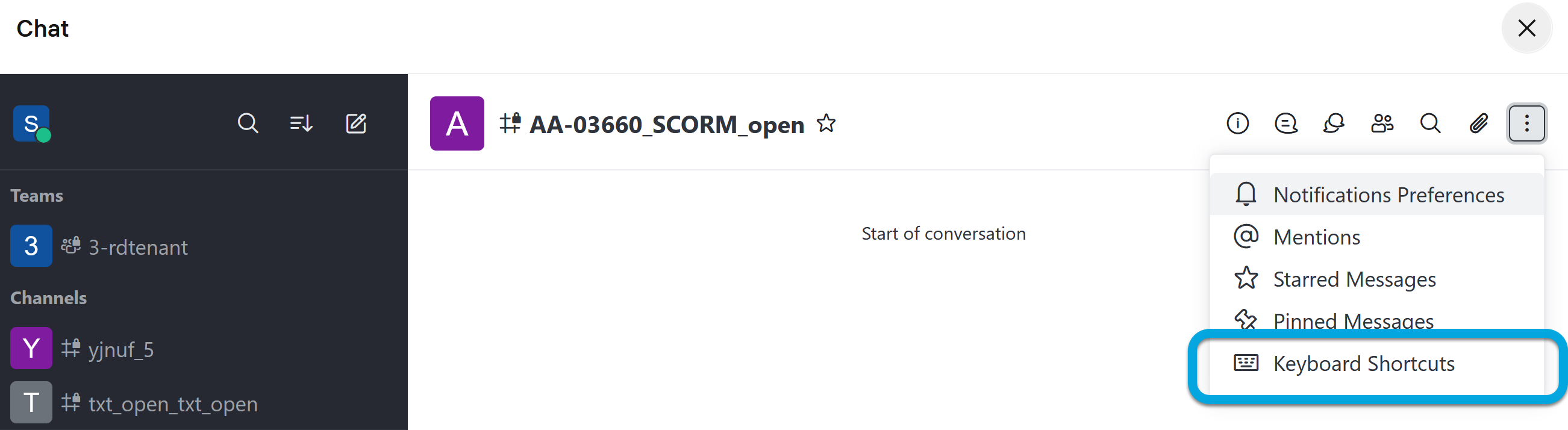Select Mentions from the menu
1568x430 pixels.
click(x=1316, y=237)
